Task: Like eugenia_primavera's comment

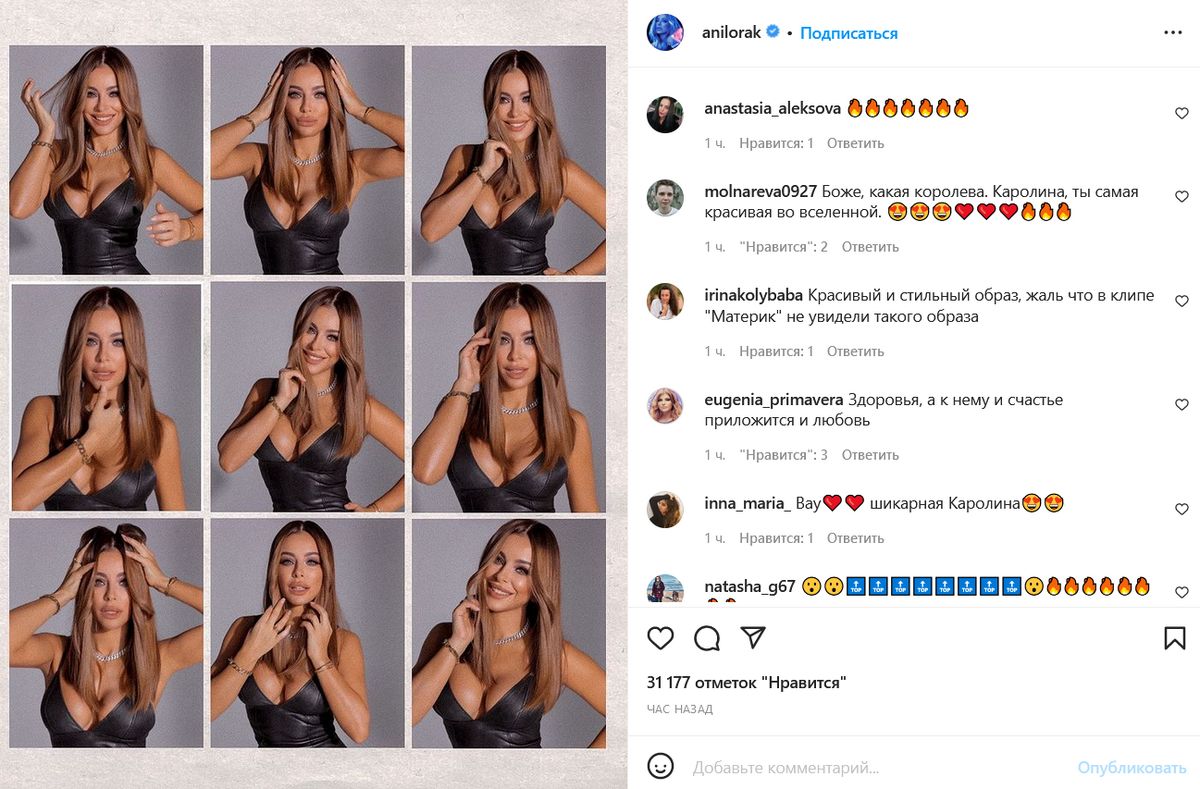Action: (x=1182, y=405)
